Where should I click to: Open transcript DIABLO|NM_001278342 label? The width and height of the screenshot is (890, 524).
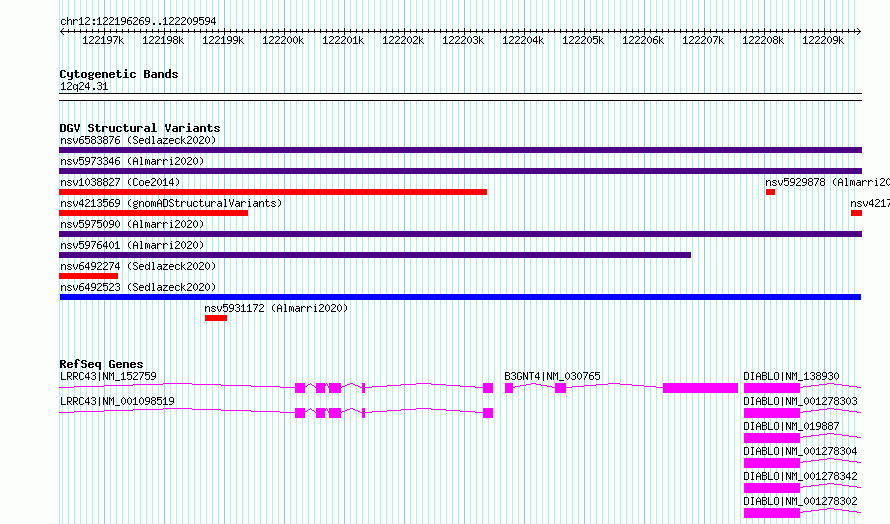[800, 476]
